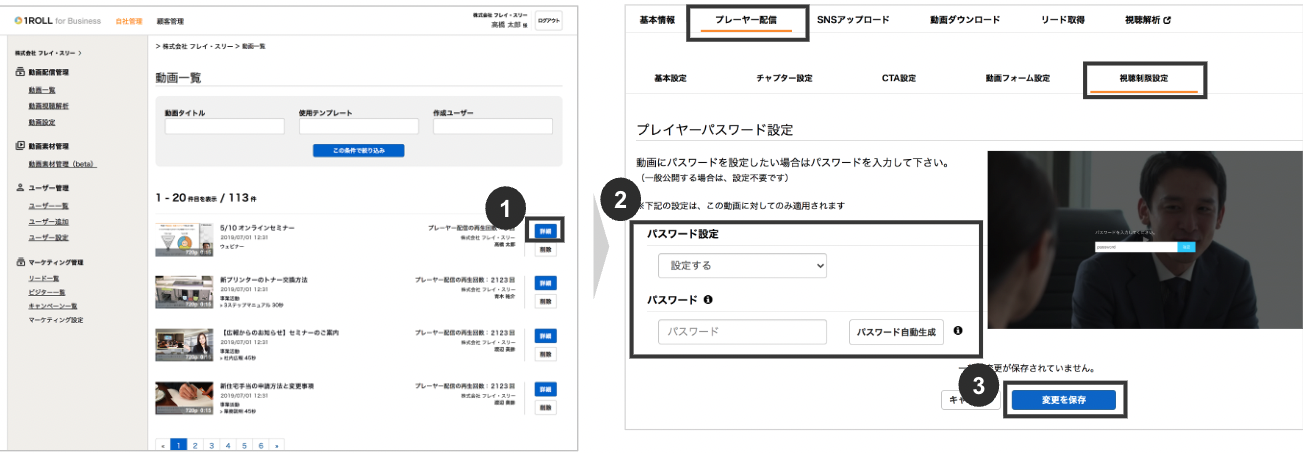This screenshot has height=453, width=1303.
Task: Click the 作成ユーザー search field
Action: [x=492, y=126]
